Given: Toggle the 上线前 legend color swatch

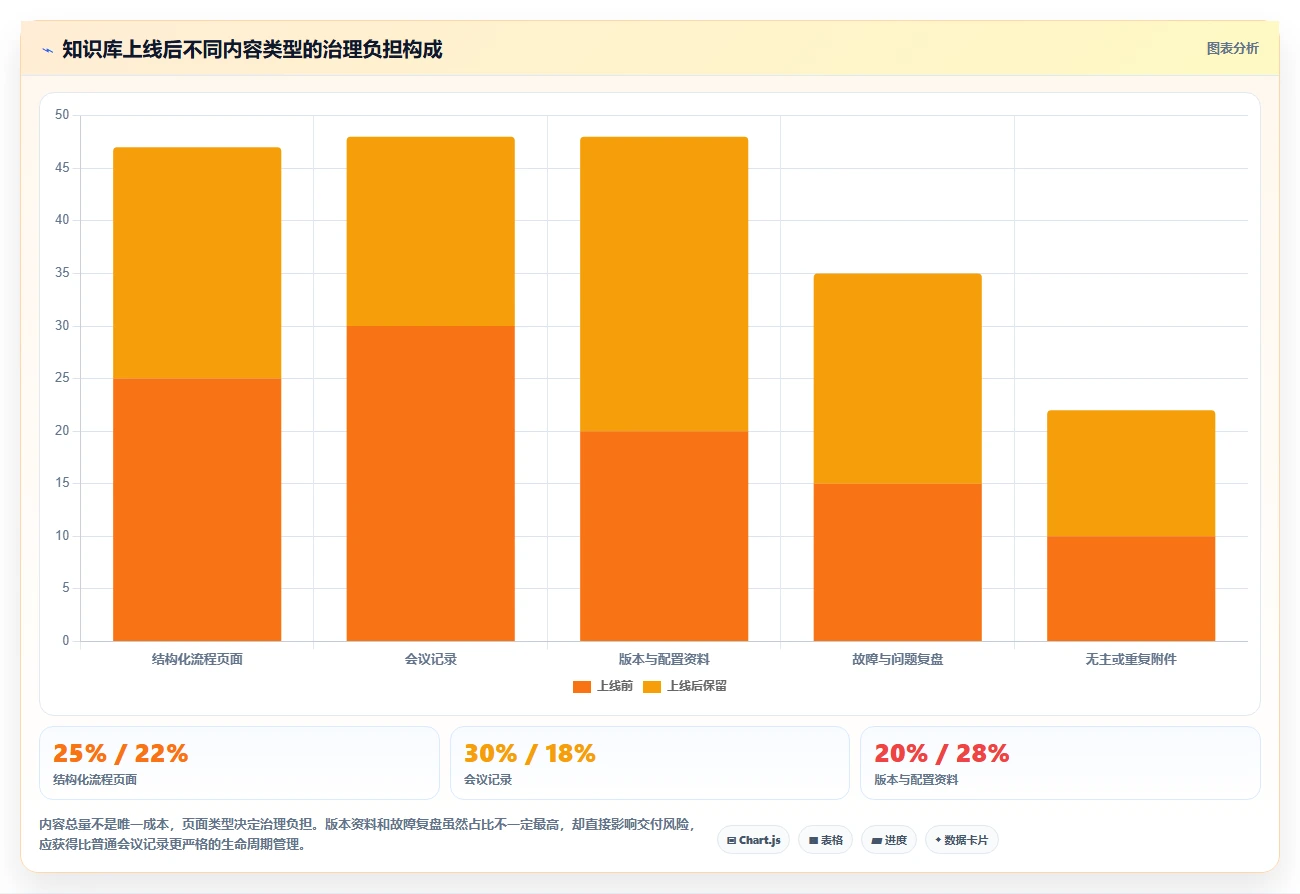Looking at the screenshot, I should 582,686.
